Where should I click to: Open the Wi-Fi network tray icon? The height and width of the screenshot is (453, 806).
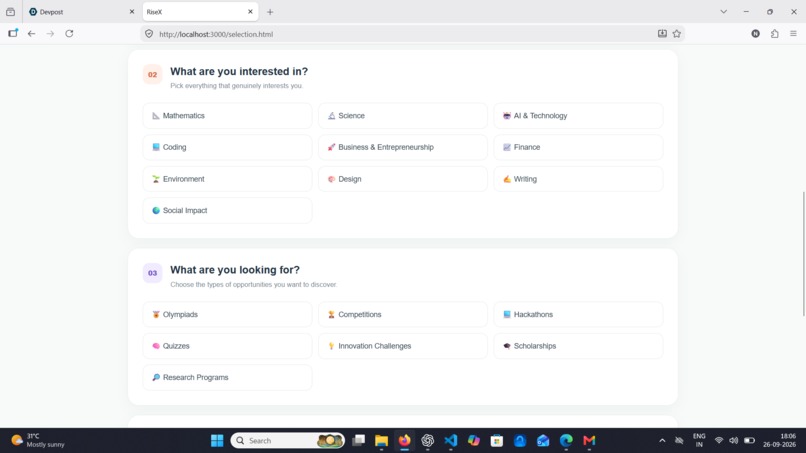tap(719, 441)
